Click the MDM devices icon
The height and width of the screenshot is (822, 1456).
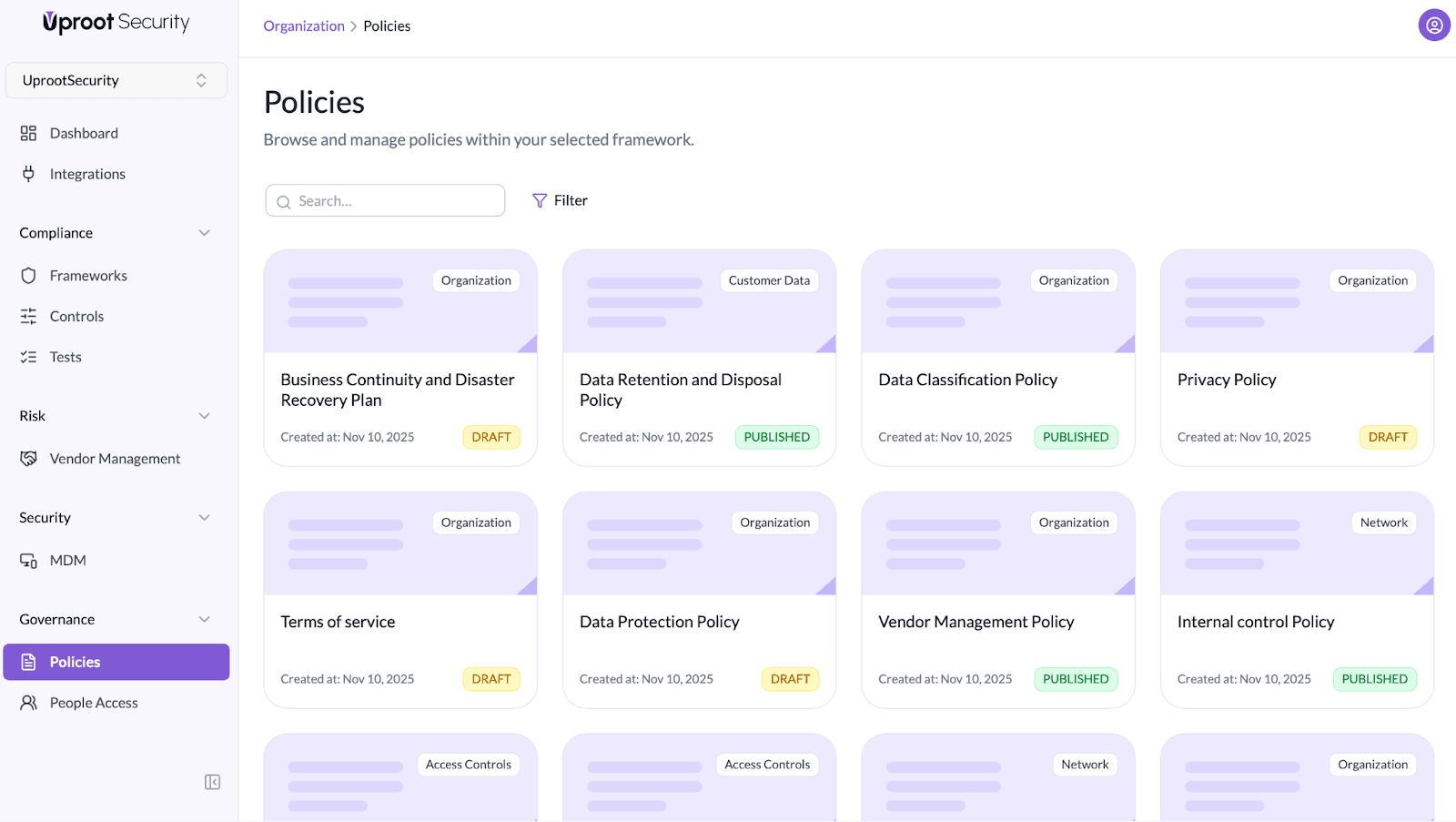point(28,561)
